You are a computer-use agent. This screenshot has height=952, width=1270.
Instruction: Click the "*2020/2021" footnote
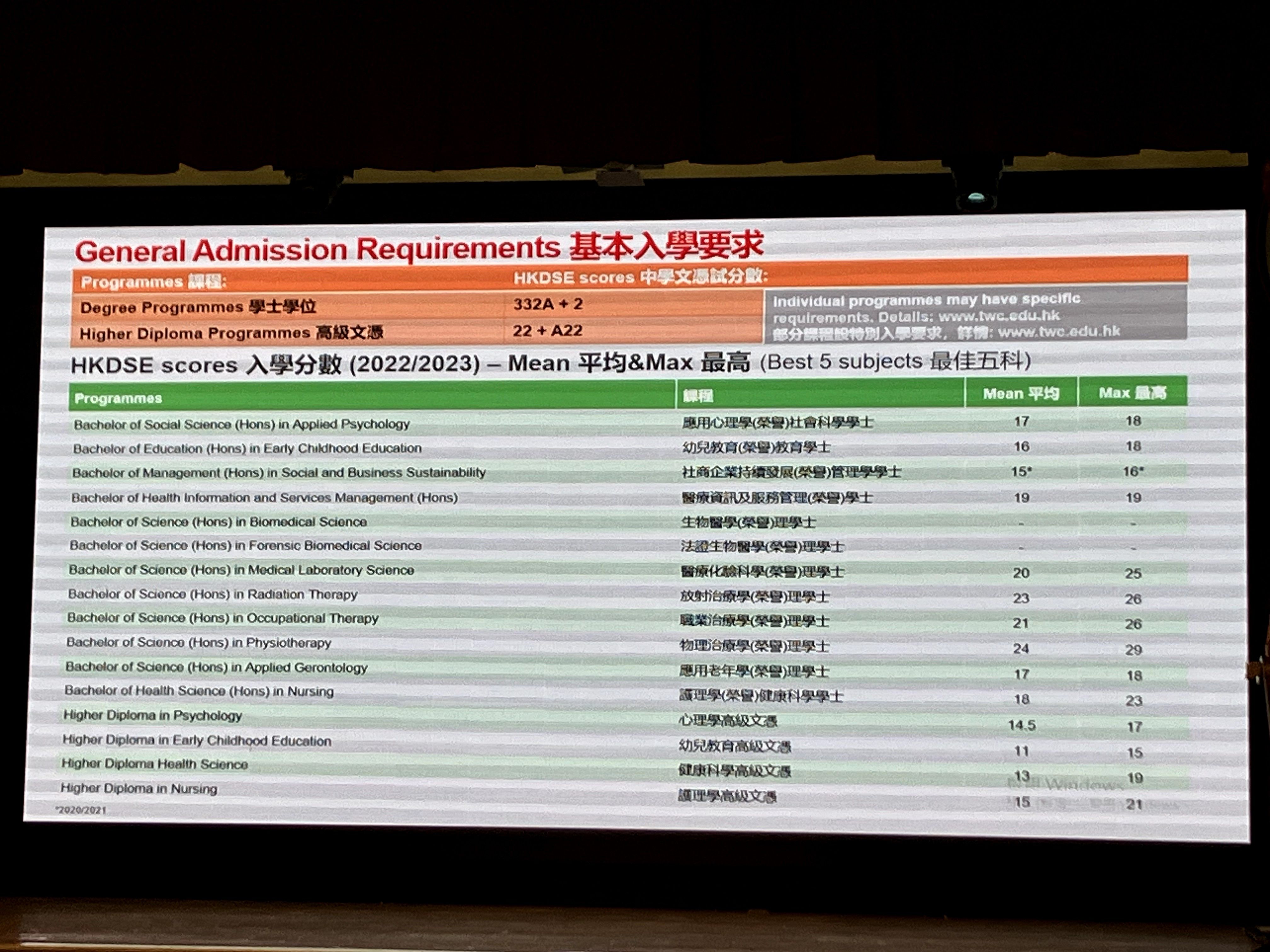(x=80, y=810)
